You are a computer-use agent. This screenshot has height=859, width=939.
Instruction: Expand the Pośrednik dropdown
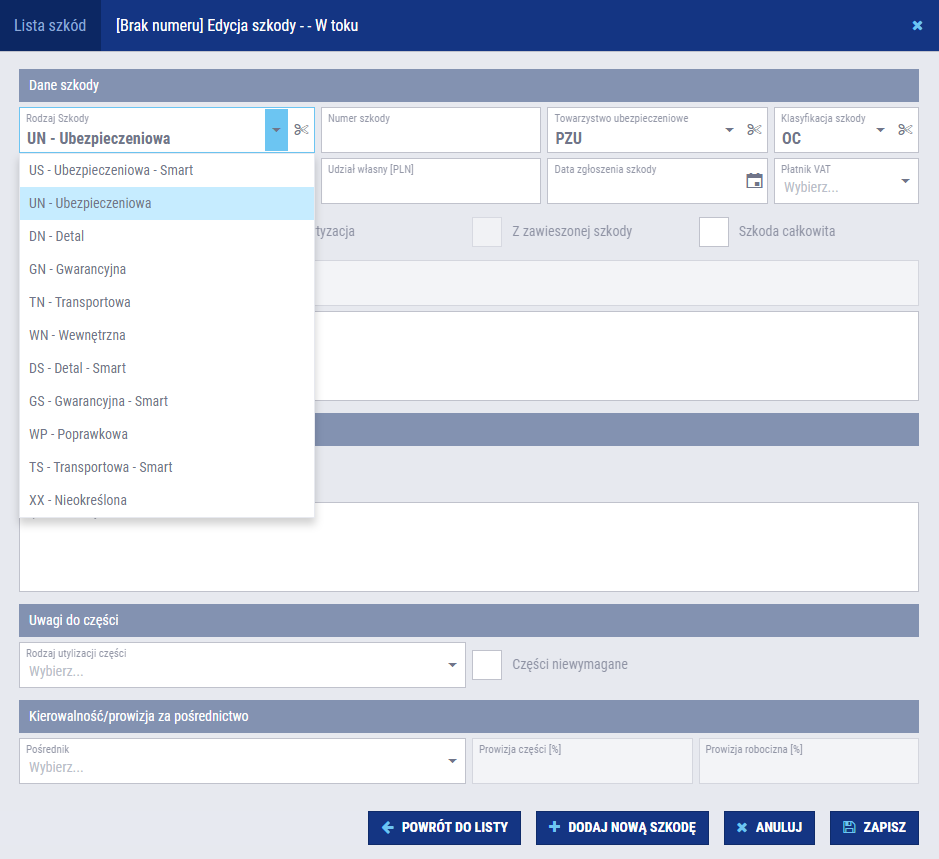452,761
